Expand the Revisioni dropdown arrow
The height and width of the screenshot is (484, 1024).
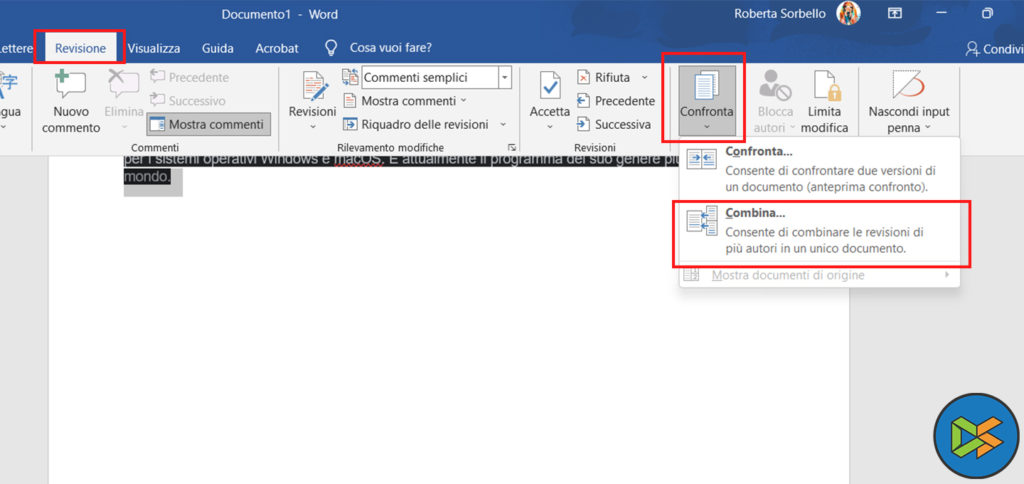tap(312, 127)
